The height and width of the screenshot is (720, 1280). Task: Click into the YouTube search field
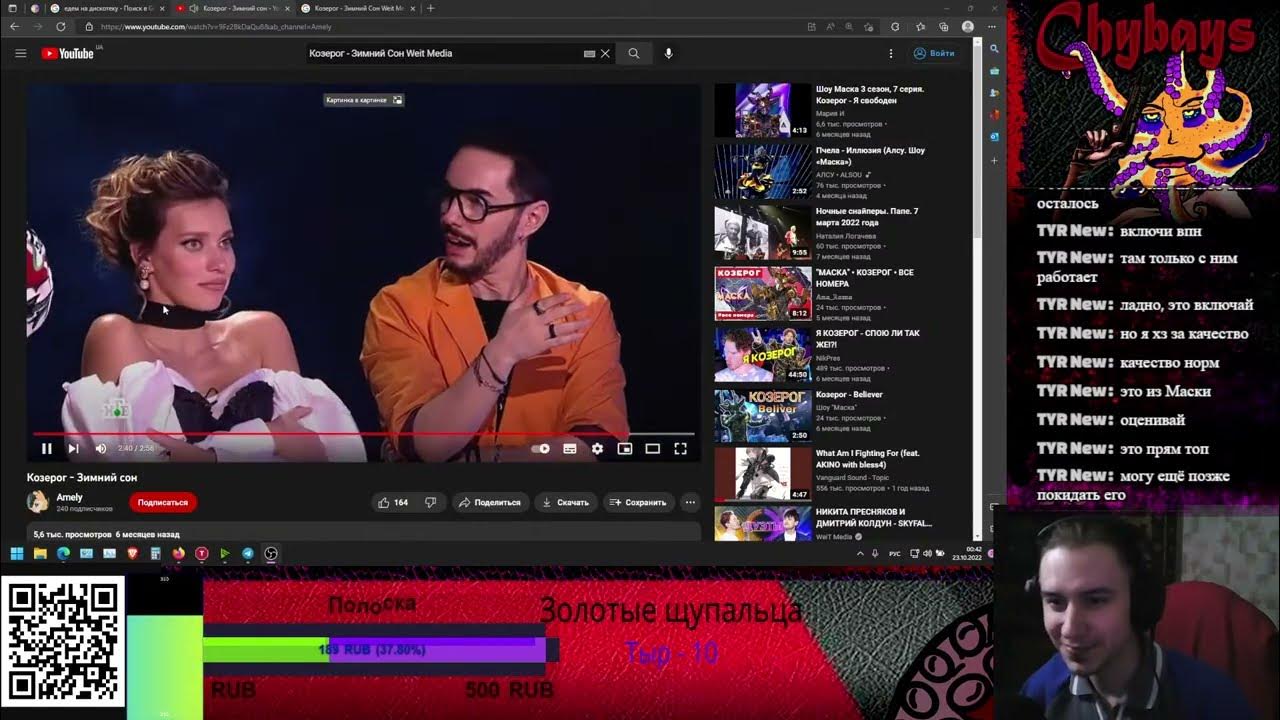[x=445, y=53]
